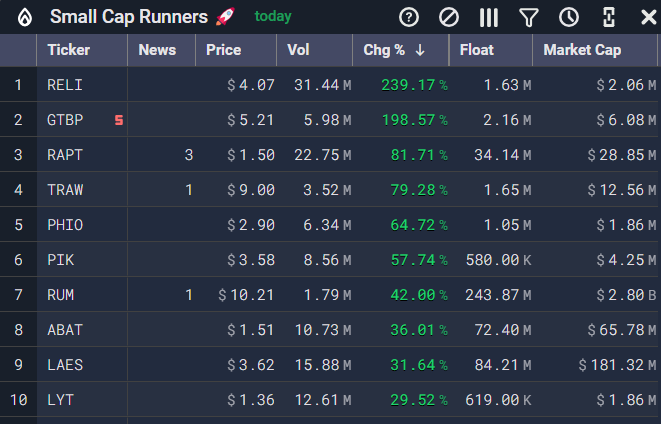Click the 79.28 % change value

(419, 190)
